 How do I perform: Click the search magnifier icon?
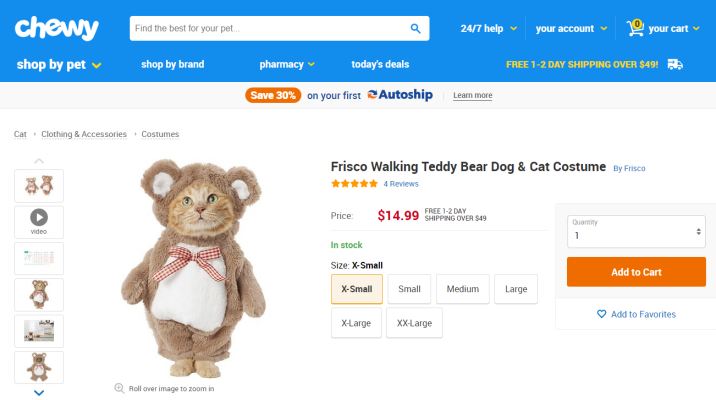[416, 28]
